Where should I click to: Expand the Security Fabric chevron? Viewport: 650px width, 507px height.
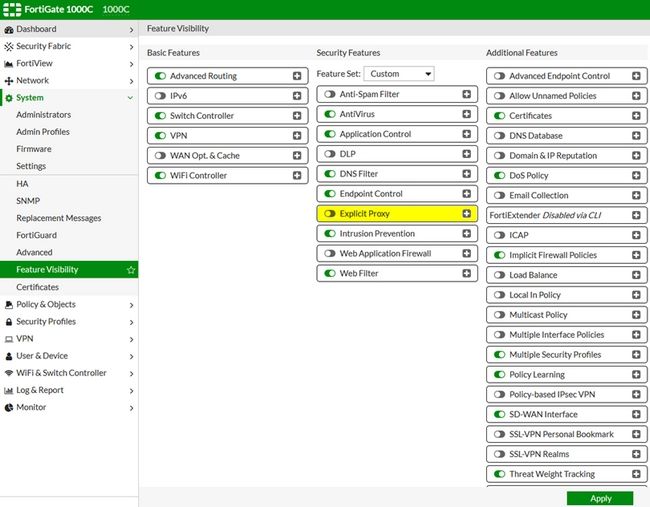click(x=131, y=47)
